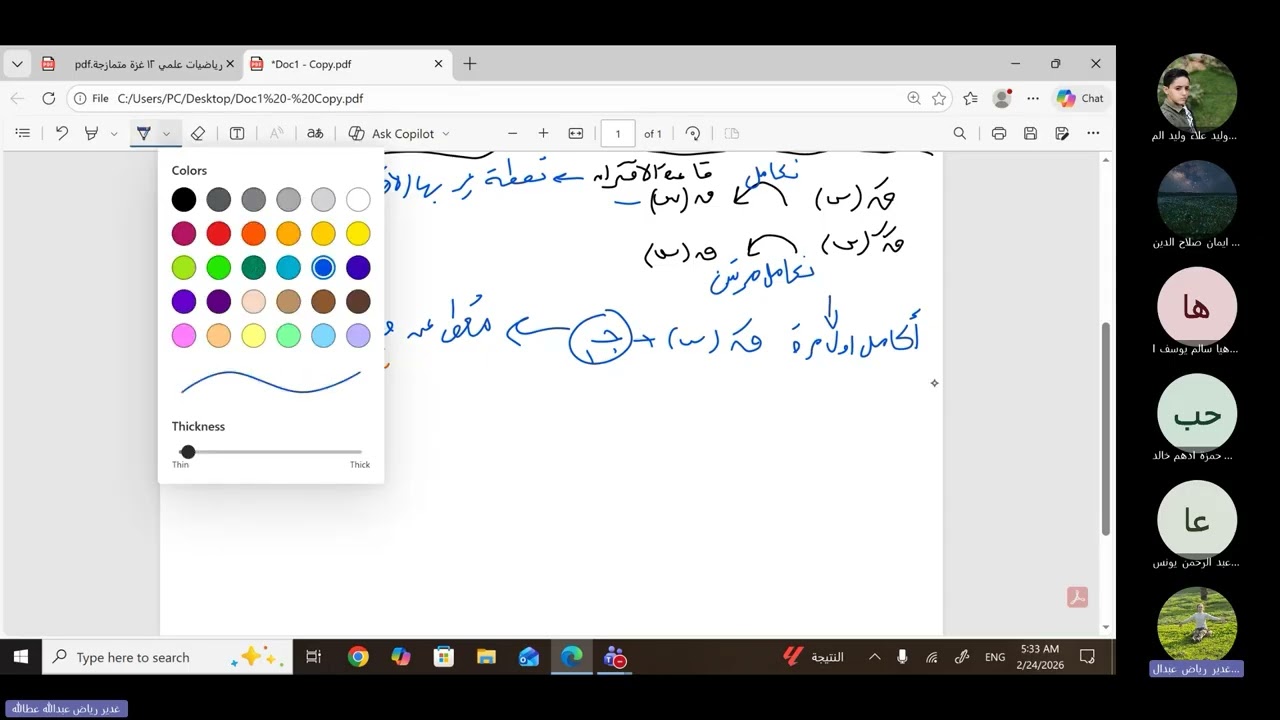Click the PDF page number field
1280x720 pixels.
(x=618, y=133)
